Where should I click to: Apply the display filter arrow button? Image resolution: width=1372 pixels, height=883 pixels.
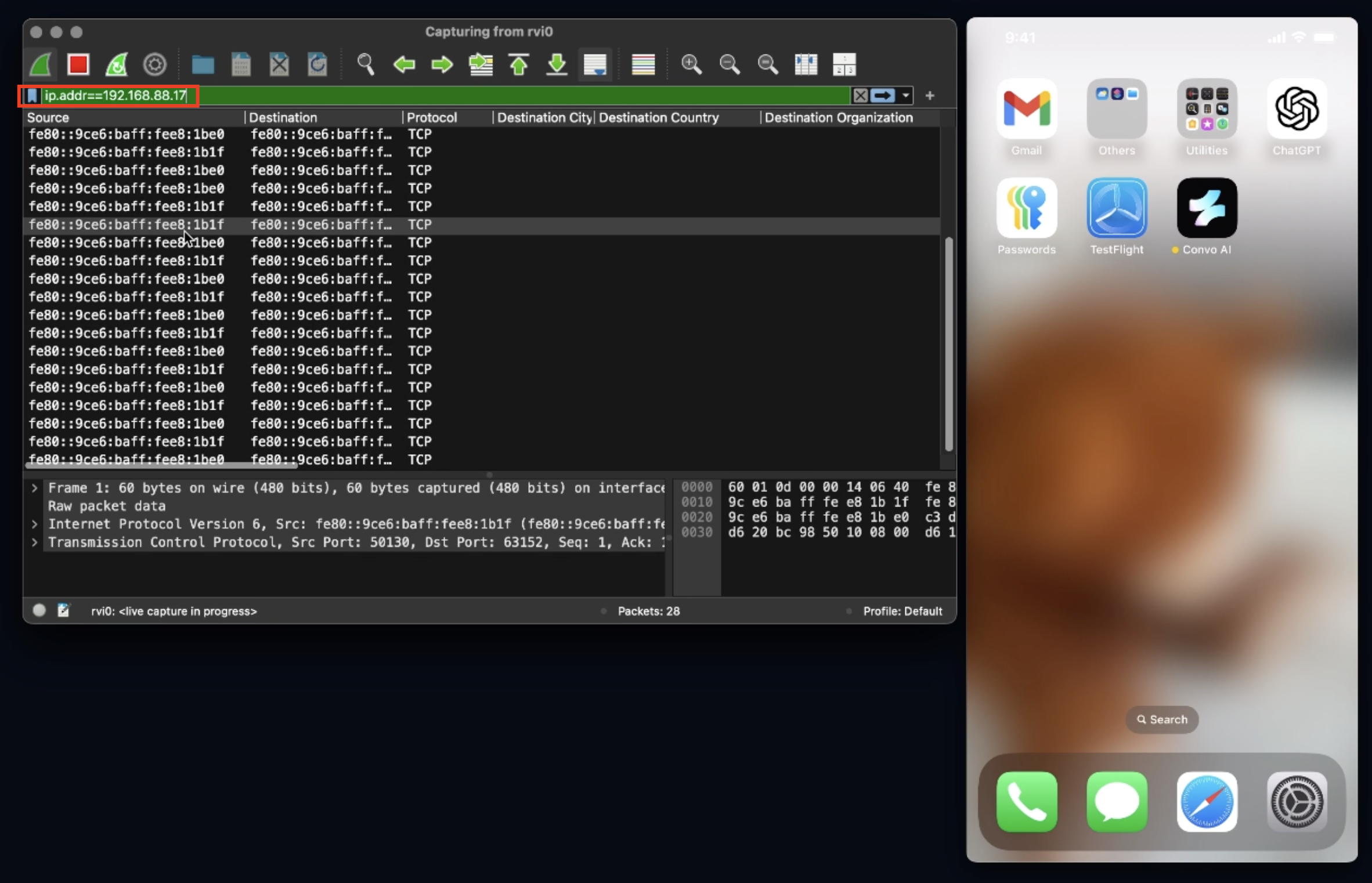(x=882, y=96)
